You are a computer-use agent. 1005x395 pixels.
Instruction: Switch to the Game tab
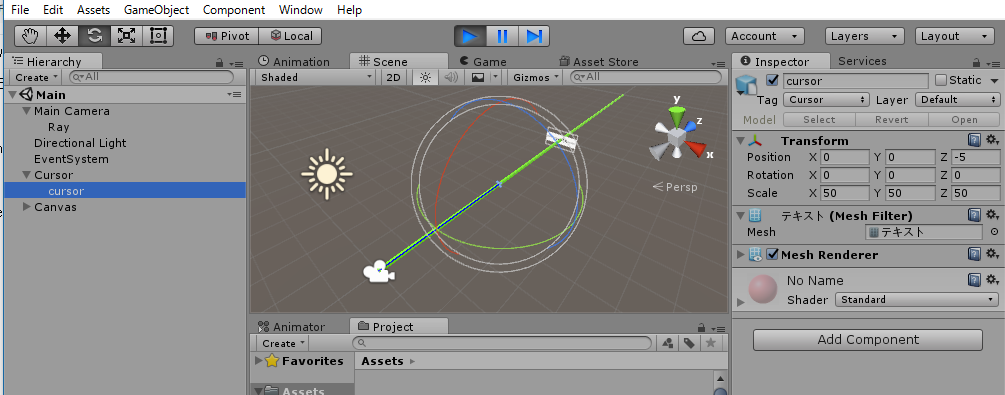click(x=483, y=62)
